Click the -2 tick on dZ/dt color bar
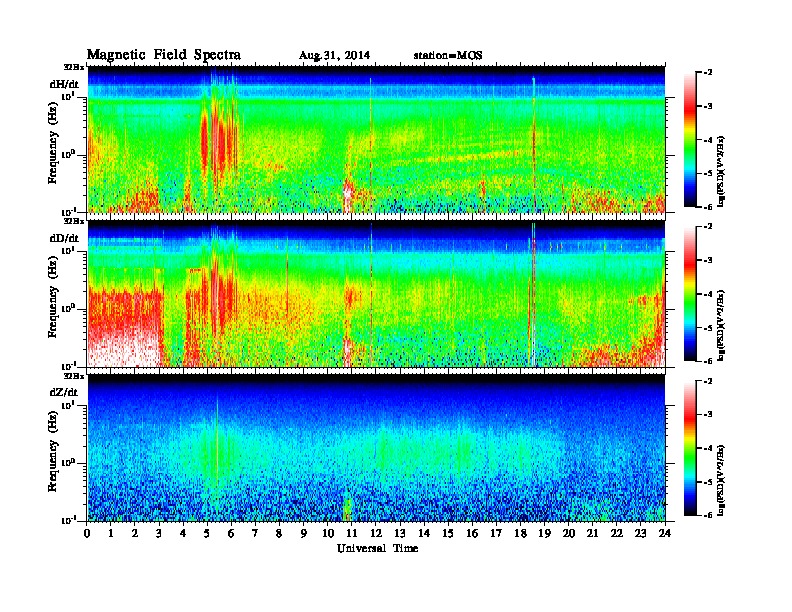Image resolution: width=792 pixels, height=612 pixels. tap(708, 381)
